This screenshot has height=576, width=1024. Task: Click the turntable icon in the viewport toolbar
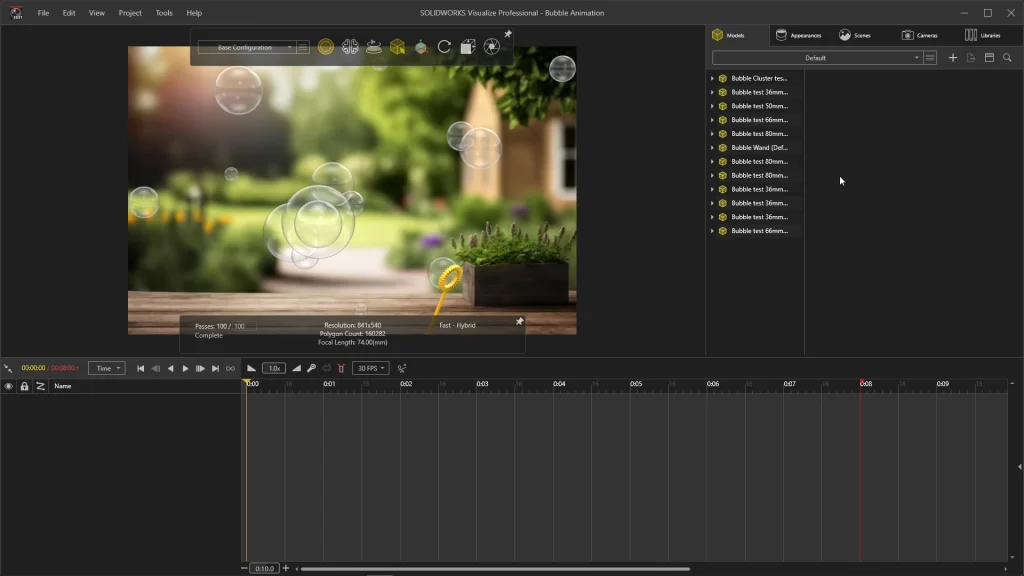click(374, 47)
